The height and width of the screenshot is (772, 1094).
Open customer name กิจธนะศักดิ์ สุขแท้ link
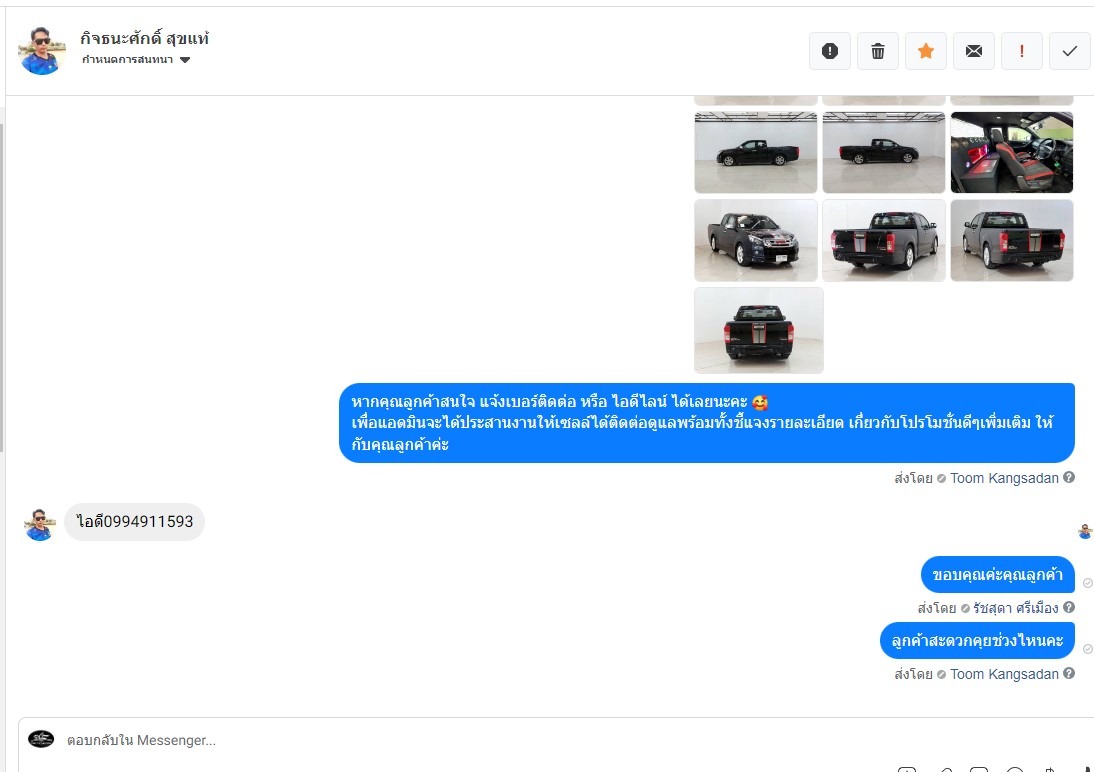pyautogui.click(x=144, y=38)
